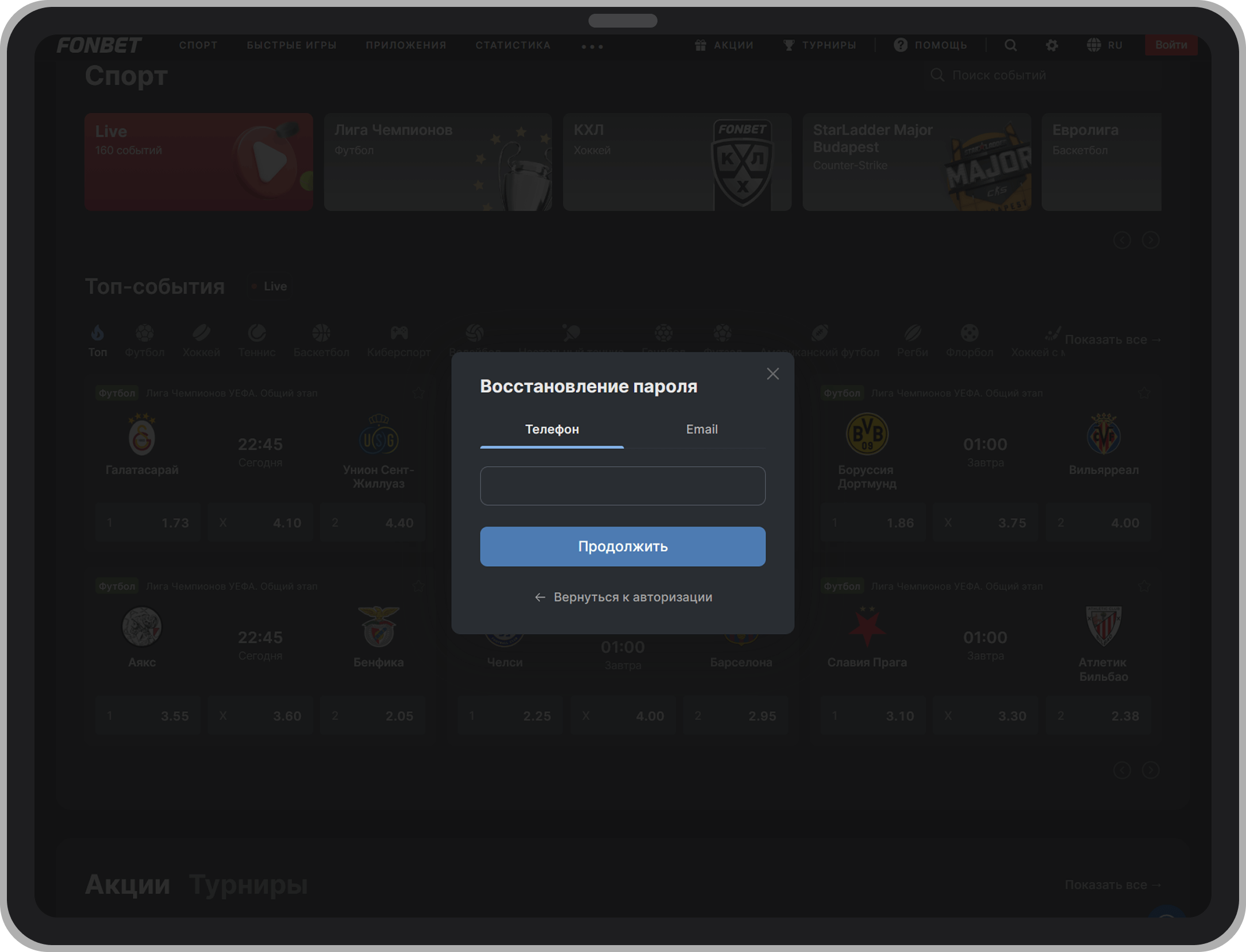Click the Акции gift icon
Screen dimensions: 1246x952
[x=700, y=45]
